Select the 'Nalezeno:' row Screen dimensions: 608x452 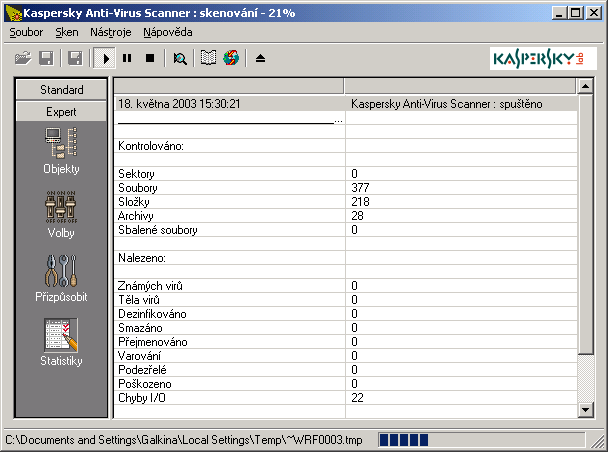pyautogui.click(x=345, y=258)
